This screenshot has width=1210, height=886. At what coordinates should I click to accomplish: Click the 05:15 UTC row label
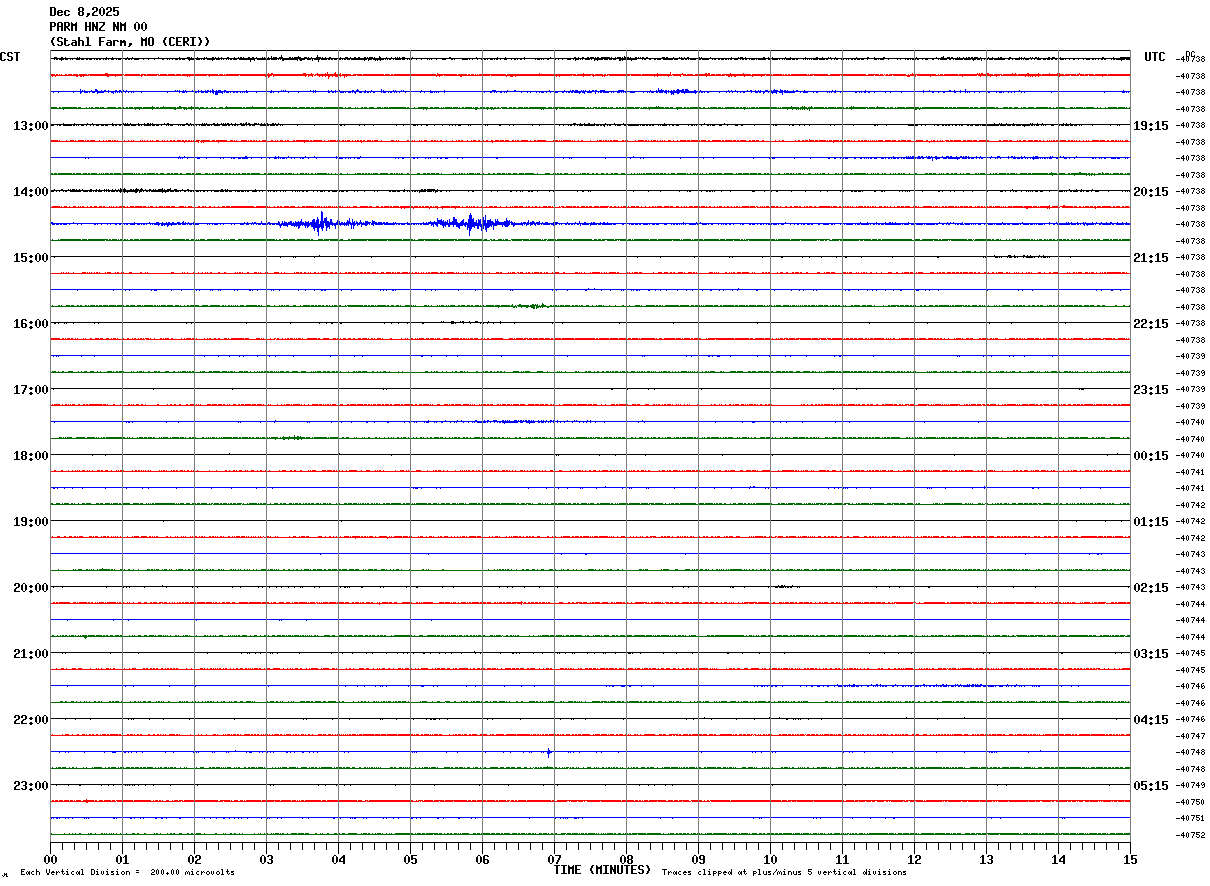coord(1150,785)
